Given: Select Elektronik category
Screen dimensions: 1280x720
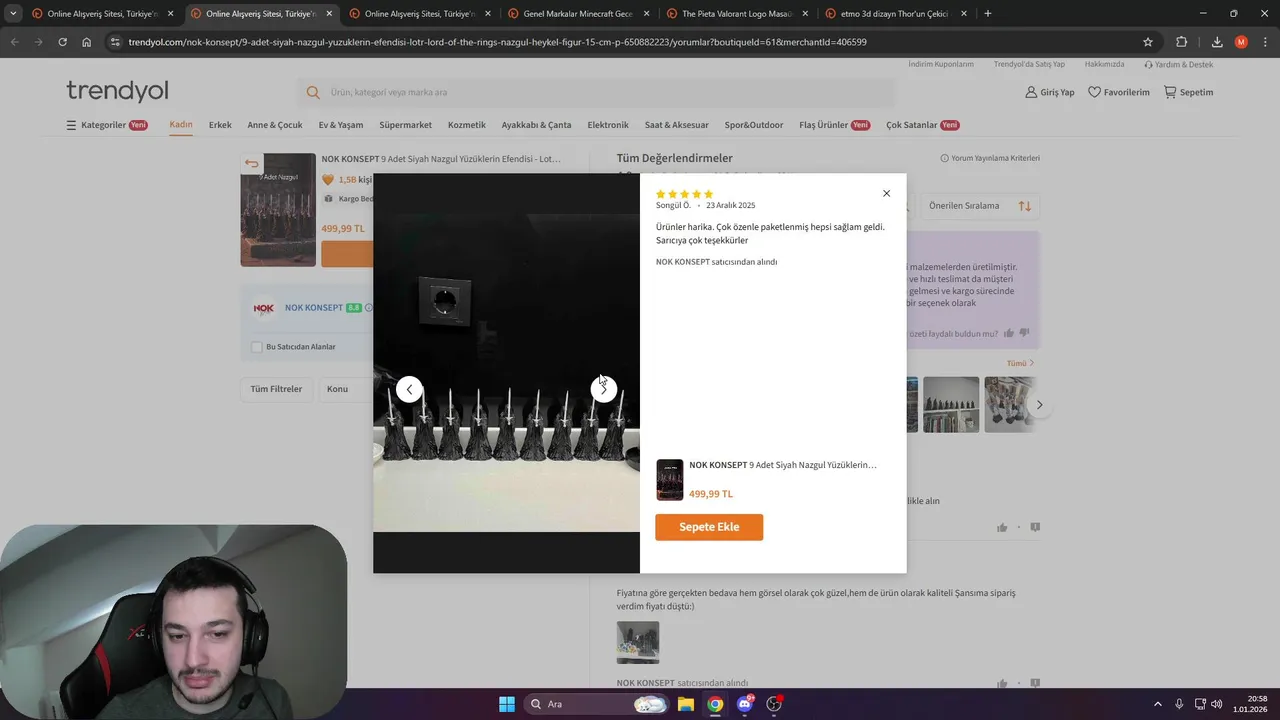Looking at the screenshot, I should pyautogui.click(x=608, y=125).
